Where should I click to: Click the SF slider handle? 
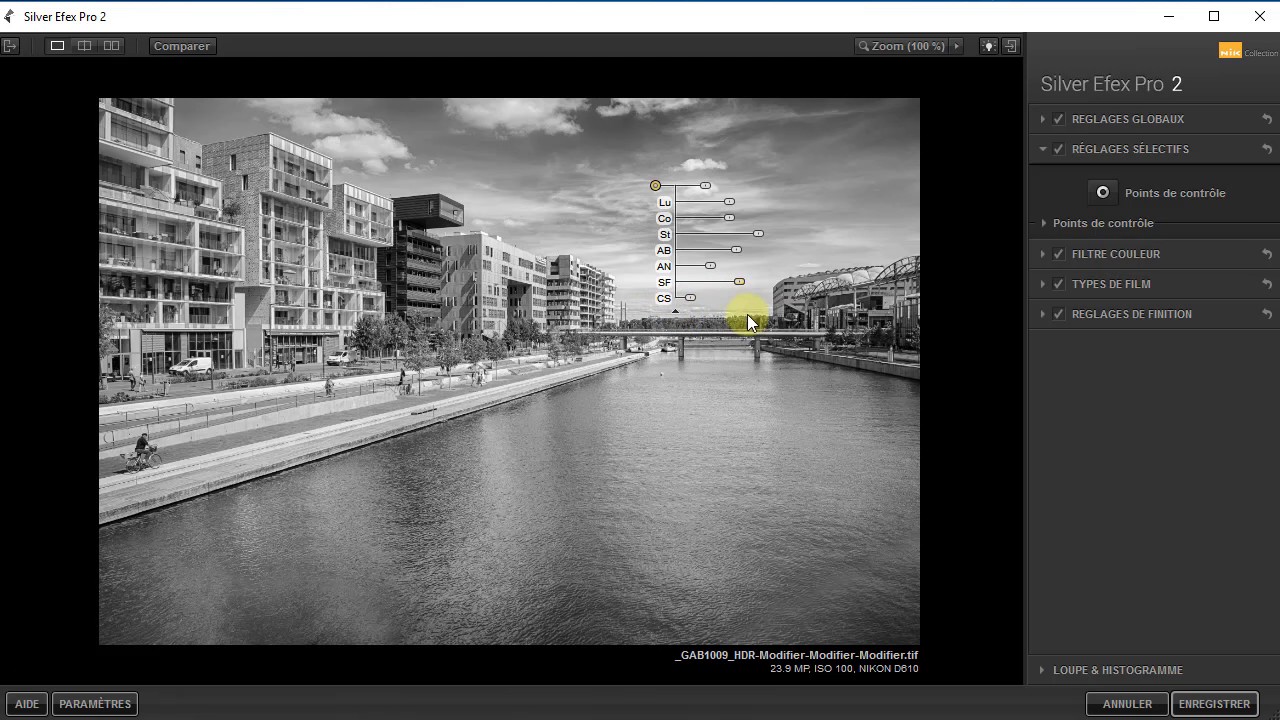[739, 282]
